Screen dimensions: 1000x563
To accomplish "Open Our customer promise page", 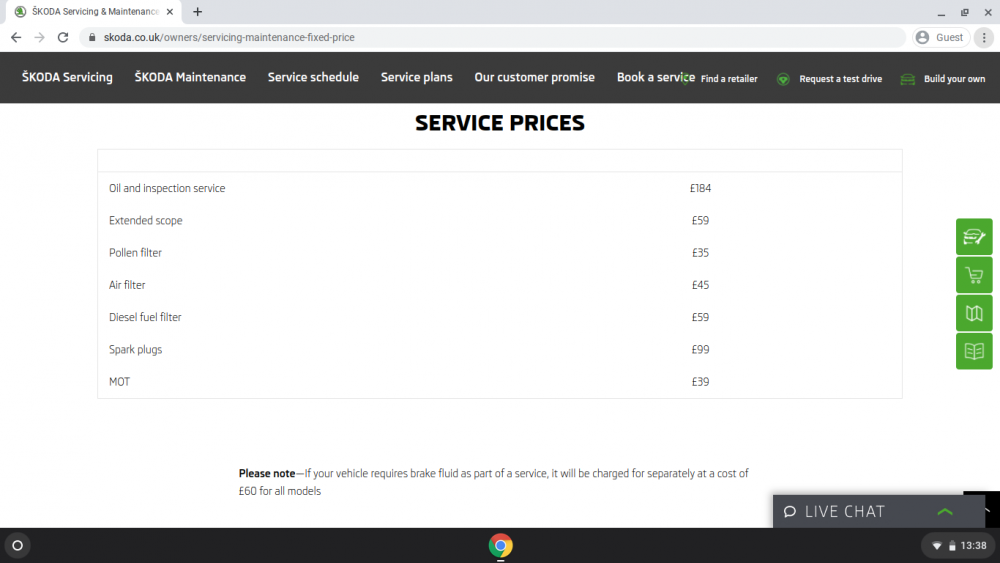I will pos(534,77).
